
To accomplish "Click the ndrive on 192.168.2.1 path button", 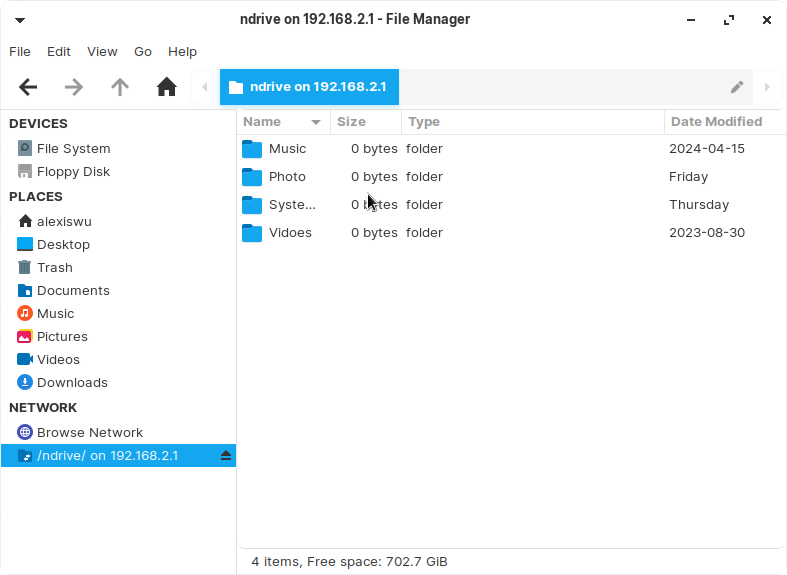I will (x=309, y=87).
